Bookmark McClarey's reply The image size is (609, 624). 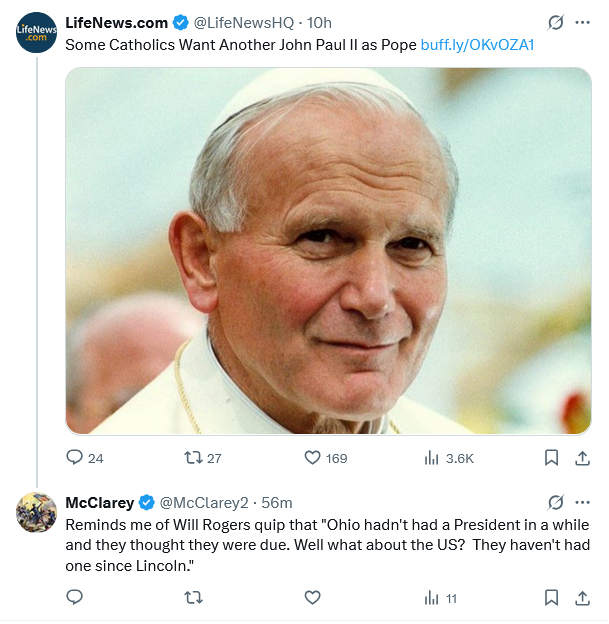[x=551, y=597]
